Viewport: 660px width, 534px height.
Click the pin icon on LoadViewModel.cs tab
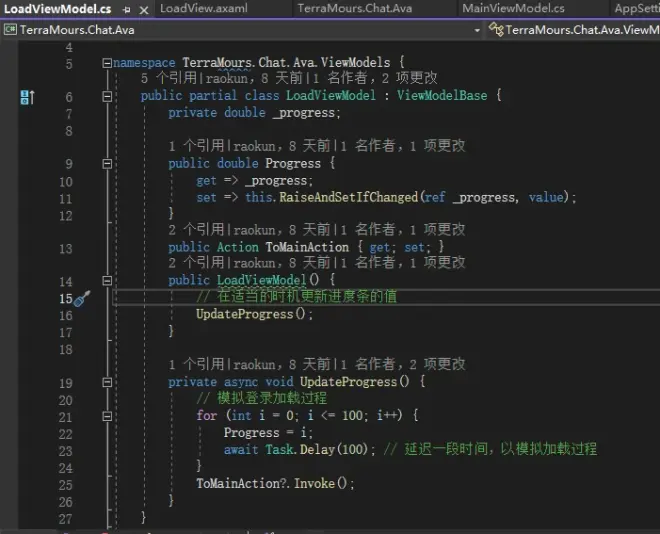[126, 9]
